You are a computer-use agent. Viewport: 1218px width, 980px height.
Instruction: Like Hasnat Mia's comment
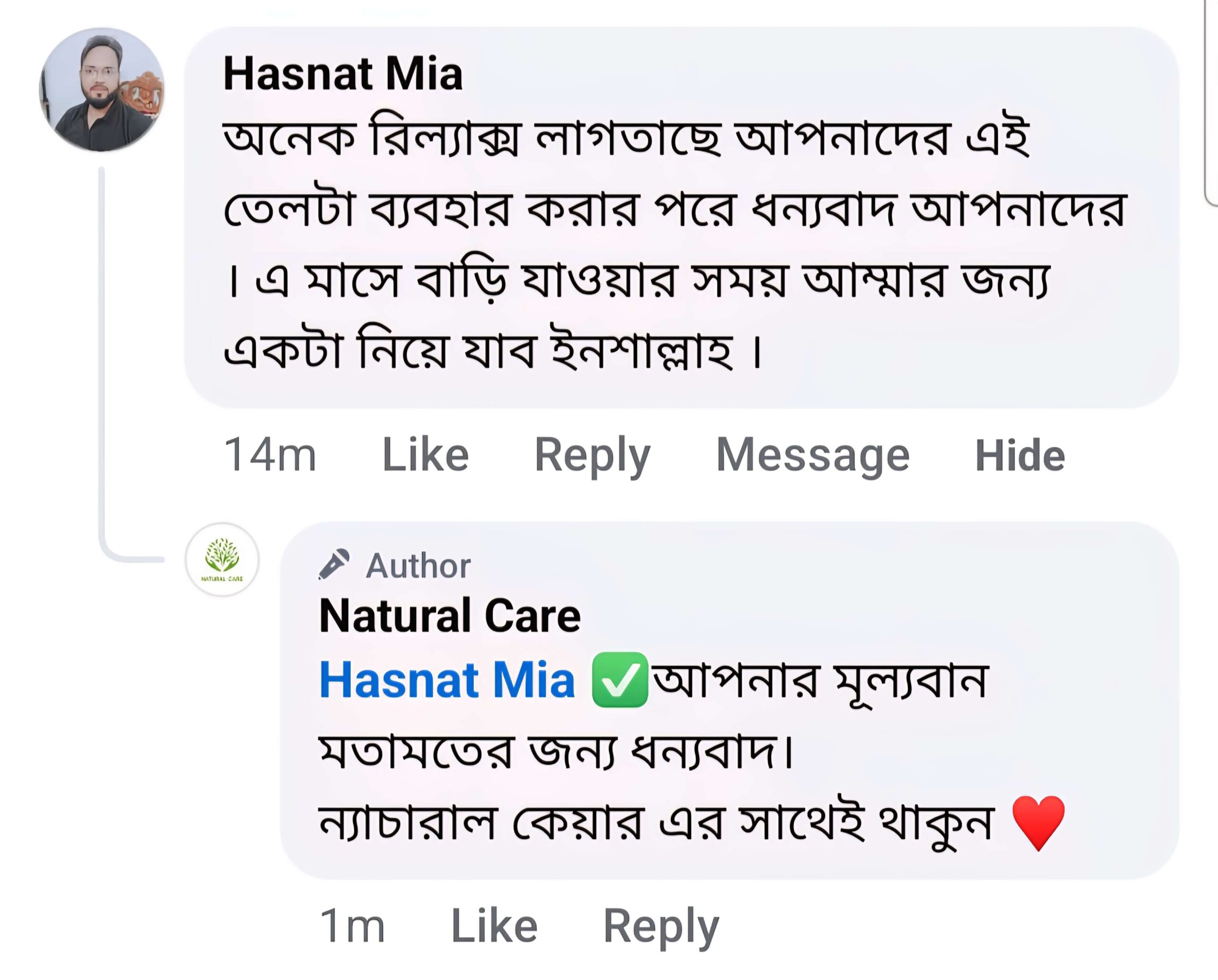tap(425, 455)
